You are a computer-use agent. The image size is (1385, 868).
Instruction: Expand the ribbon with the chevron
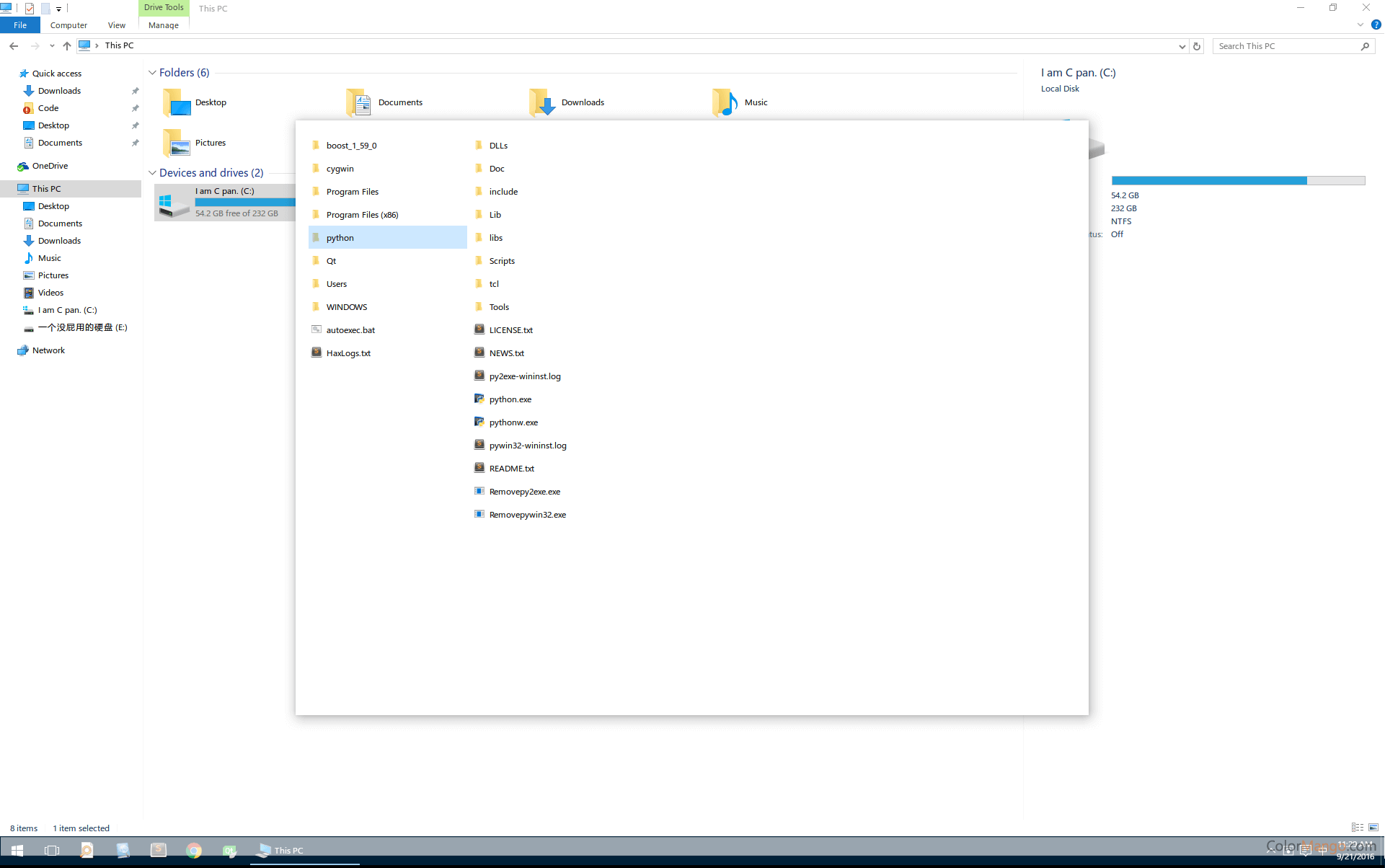tap(1360, 25)
